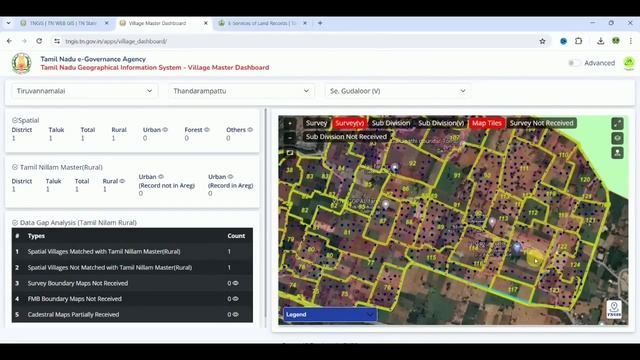Toggle the Survey layer on map

click(316, 123)
